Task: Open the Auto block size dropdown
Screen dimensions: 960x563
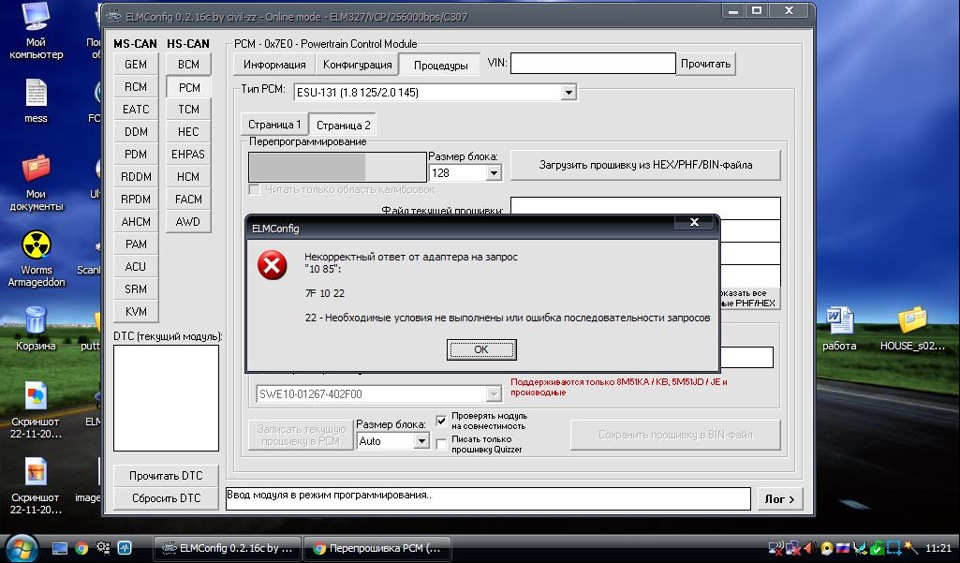Action: point(421,441)
